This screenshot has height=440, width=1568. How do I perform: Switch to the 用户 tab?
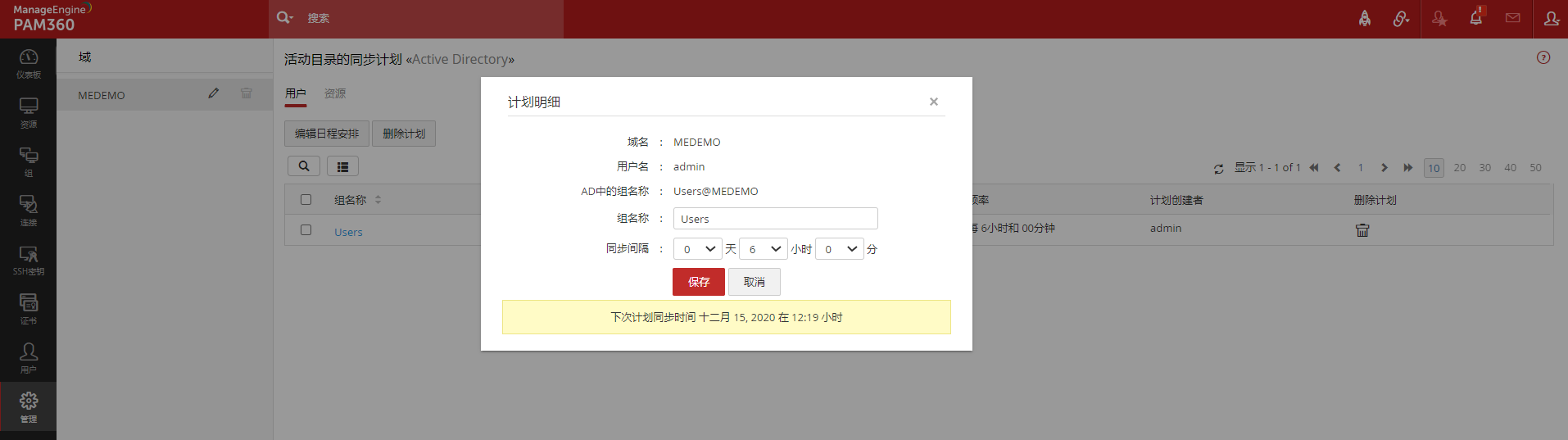(x=296, y=94)
